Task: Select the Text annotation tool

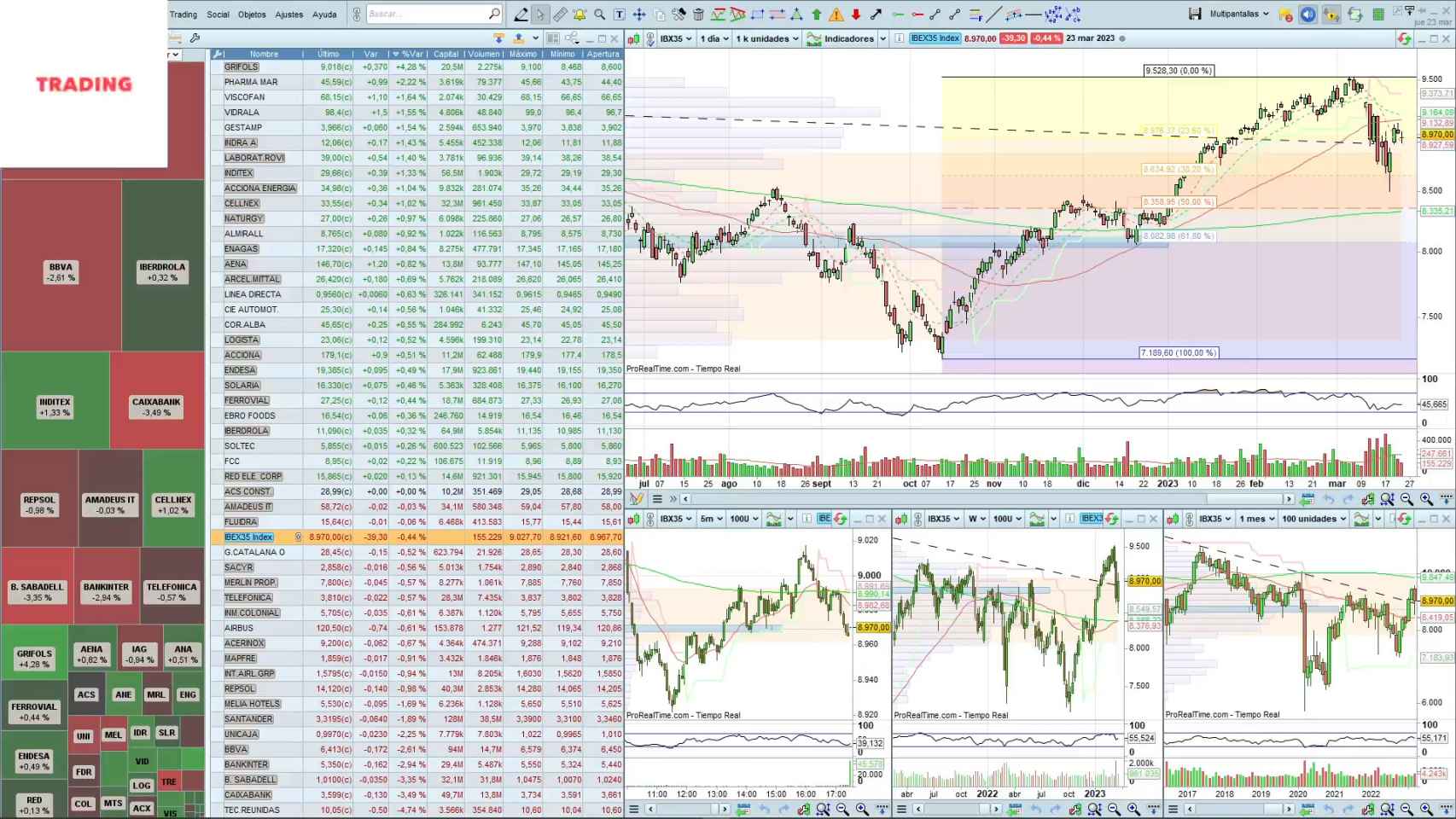Action: 619,14
